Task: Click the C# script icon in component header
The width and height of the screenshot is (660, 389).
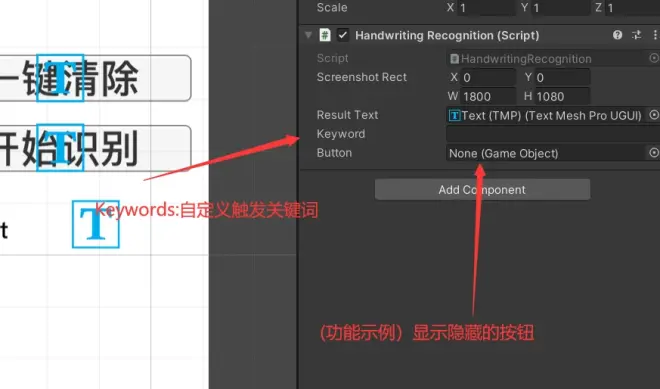Action: (325, 35)
